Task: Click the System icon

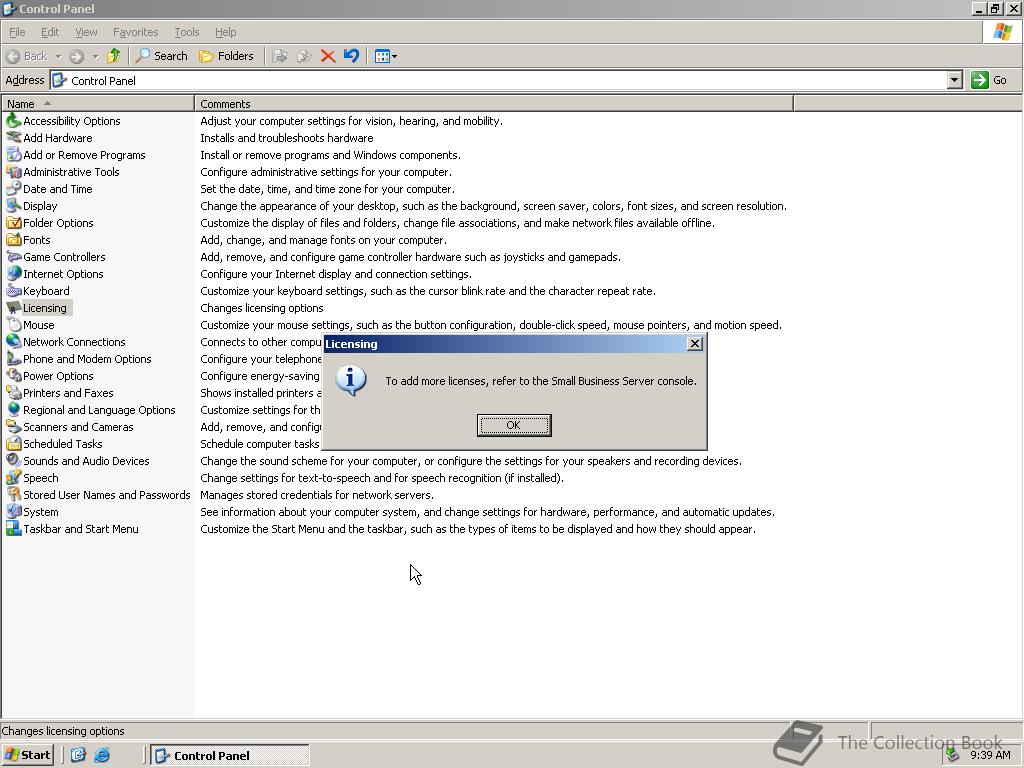Action: click(x=13, y=511)
